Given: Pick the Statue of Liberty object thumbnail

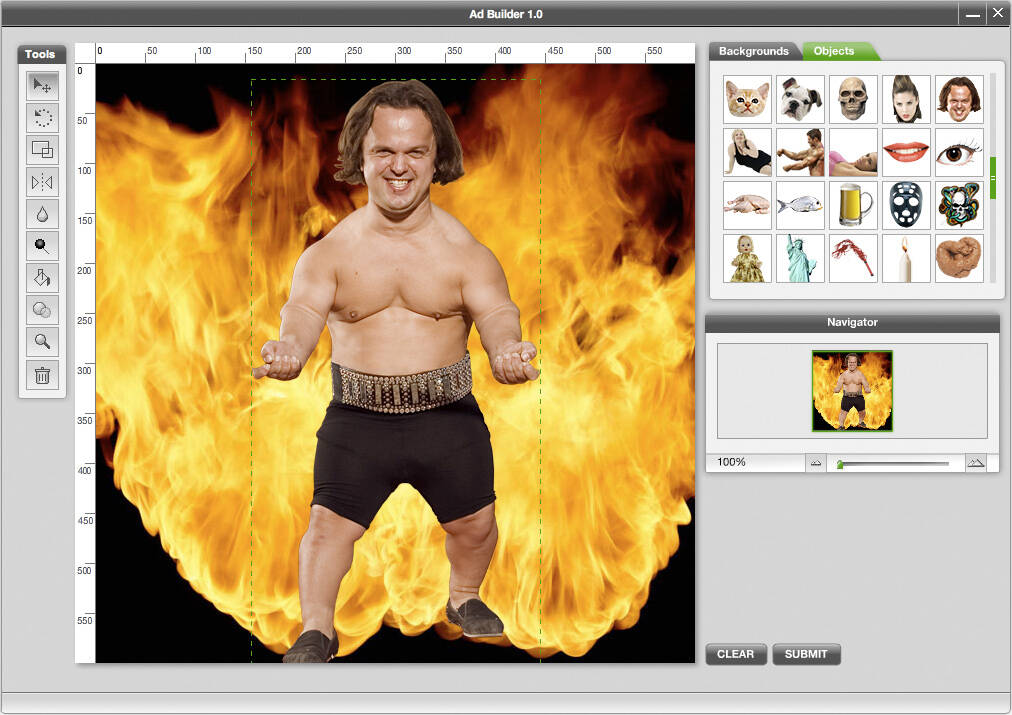Looking at the screenshot, I should tap(801, 258).
